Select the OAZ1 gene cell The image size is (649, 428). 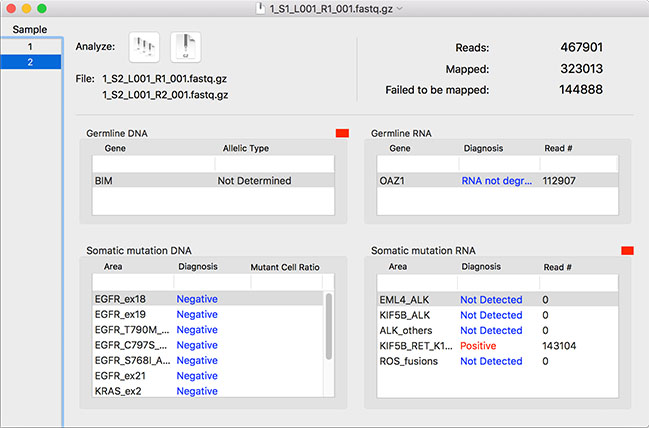(x=392, y=180)
